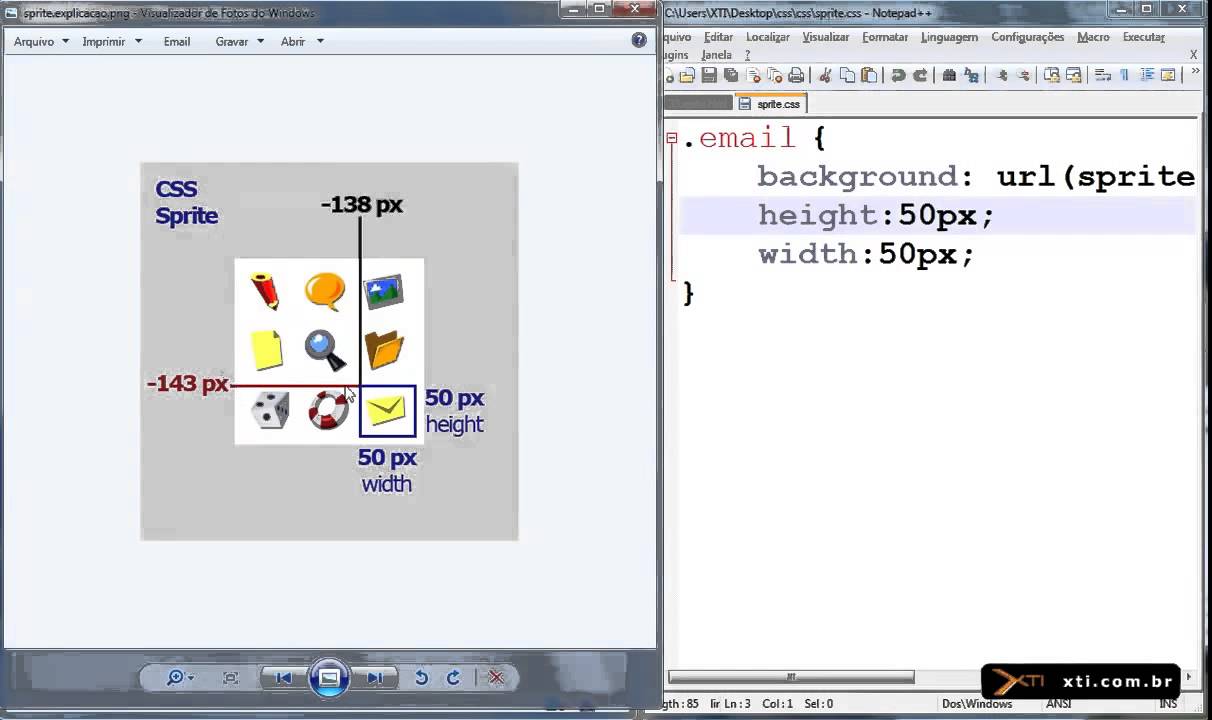Zoom in using Notepad++ toolbar icon
The image size is (1212, 720).
[1002, 75]
